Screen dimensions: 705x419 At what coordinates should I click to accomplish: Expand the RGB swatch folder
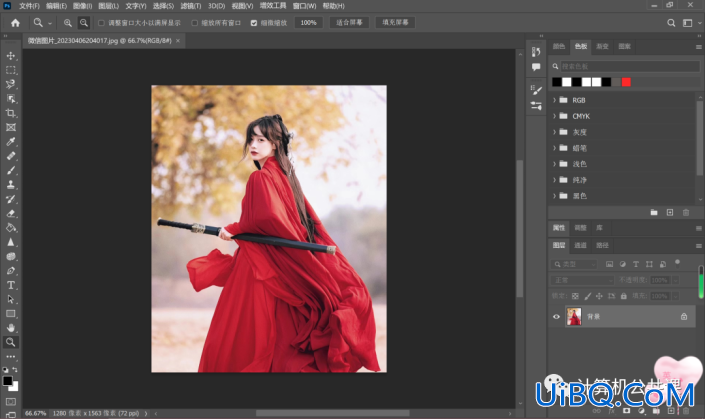click(554, 100)
